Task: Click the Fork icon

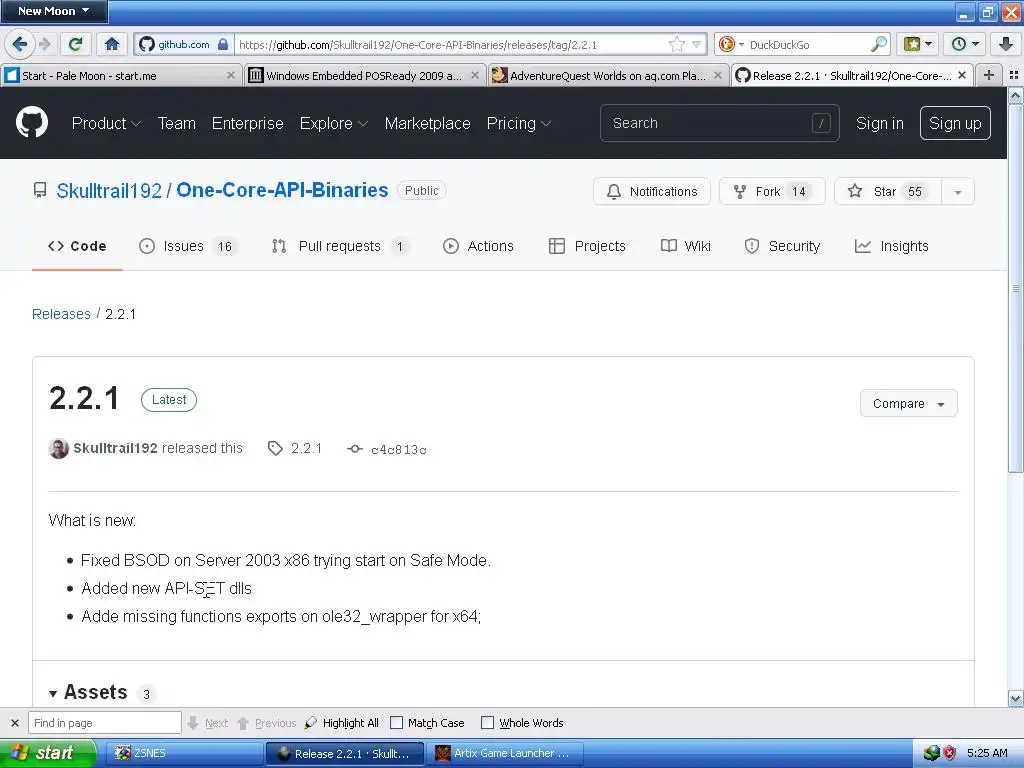Action: point(739,191)
